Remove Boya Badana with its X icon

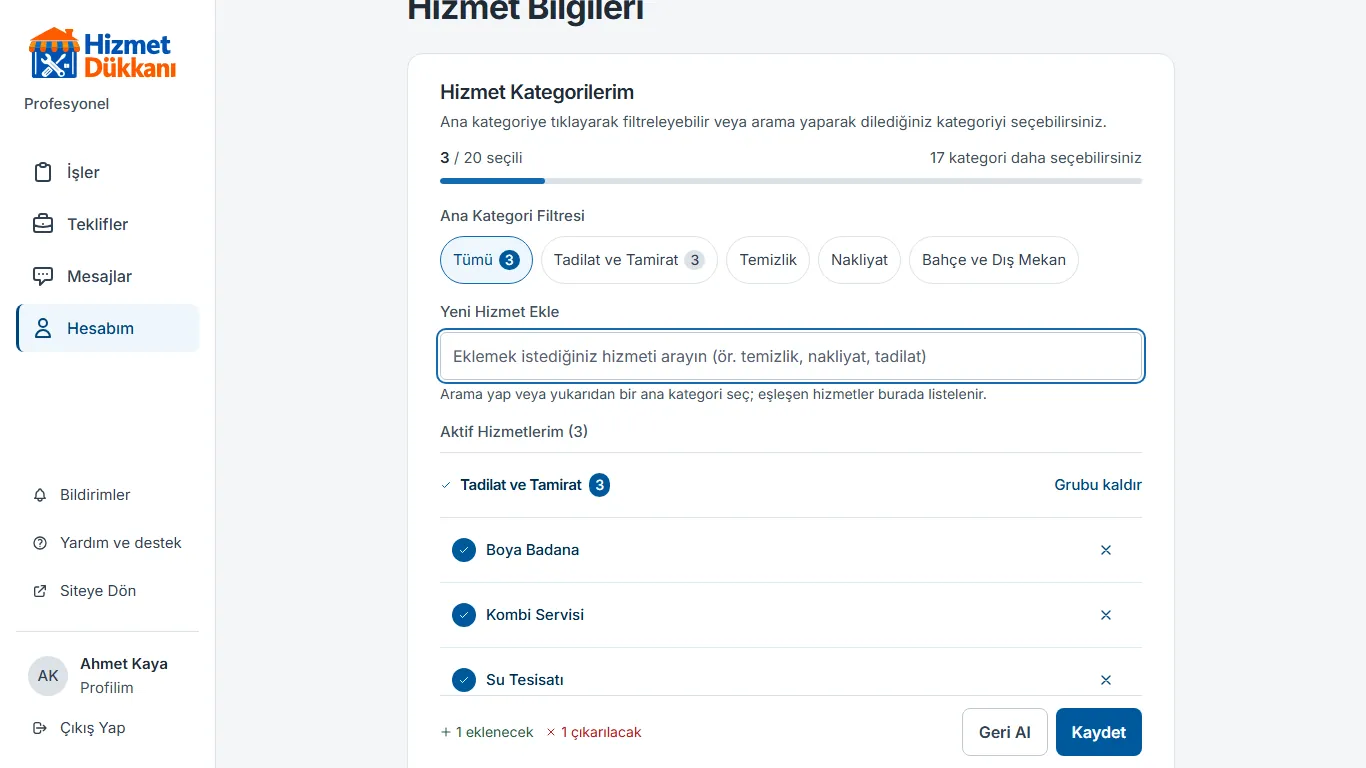1106,550
